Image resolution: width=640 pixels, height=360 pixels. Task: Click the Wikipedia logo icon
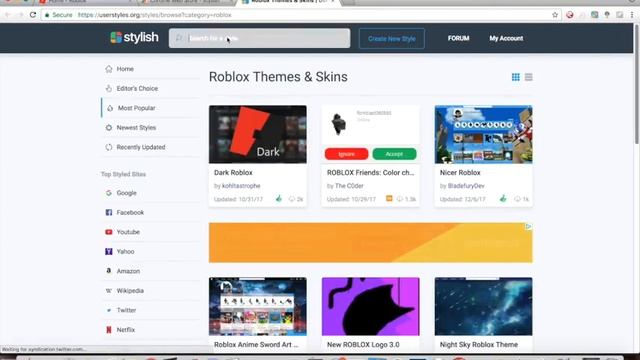point(109,291)
